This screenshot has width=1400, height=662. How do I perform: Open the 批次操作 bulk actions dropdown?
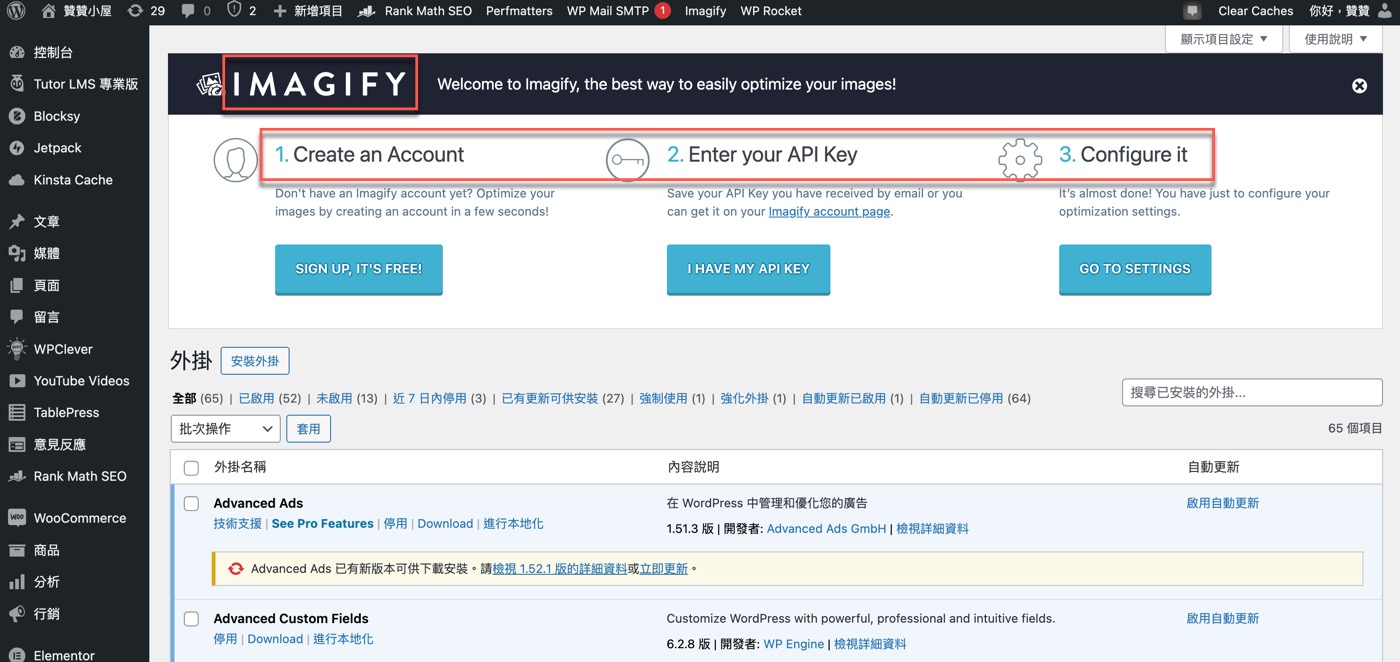[x=225, y=429]
